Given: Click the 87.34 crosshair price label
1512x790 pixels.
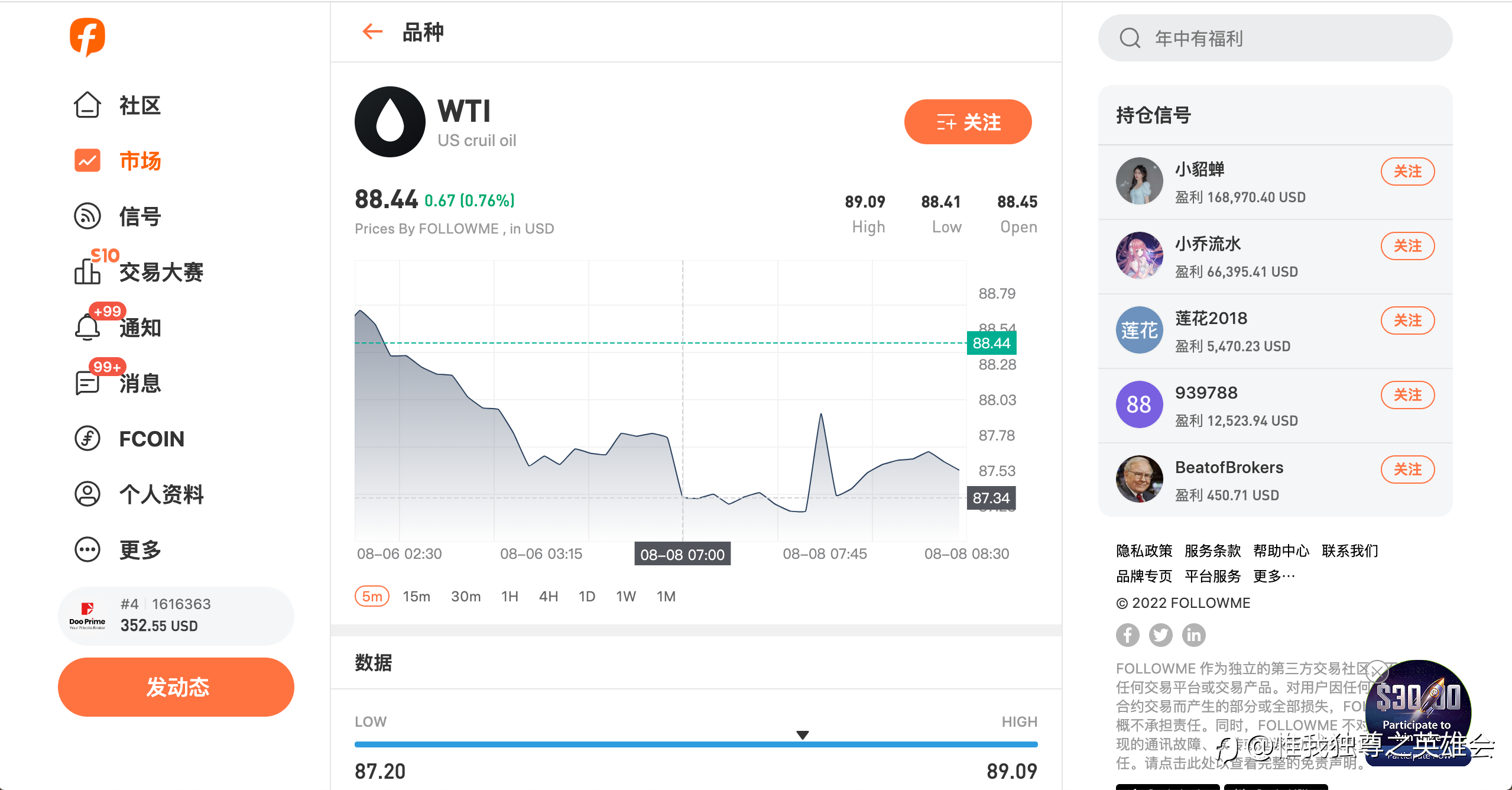Looking at the screenshot, I should tap(991, 498).
